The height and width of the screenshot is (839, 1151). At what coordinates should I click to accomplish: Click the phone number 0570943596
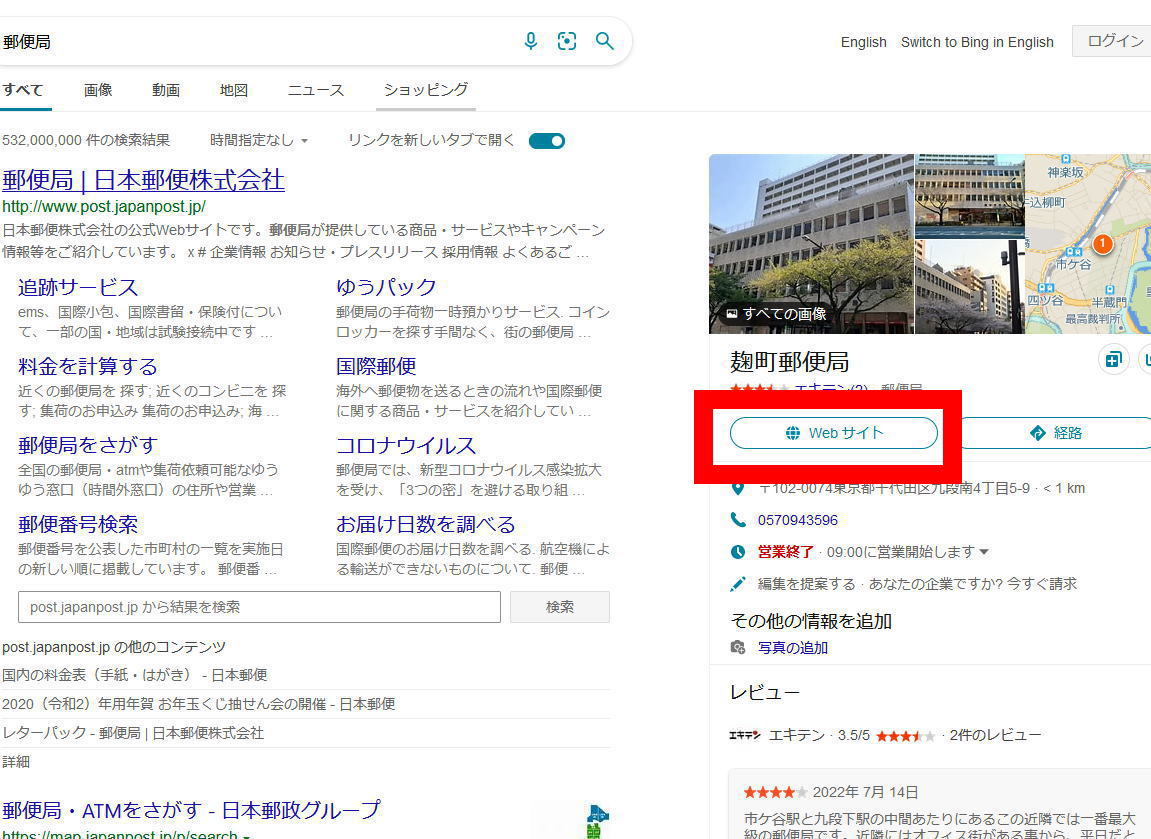(797, 520)
